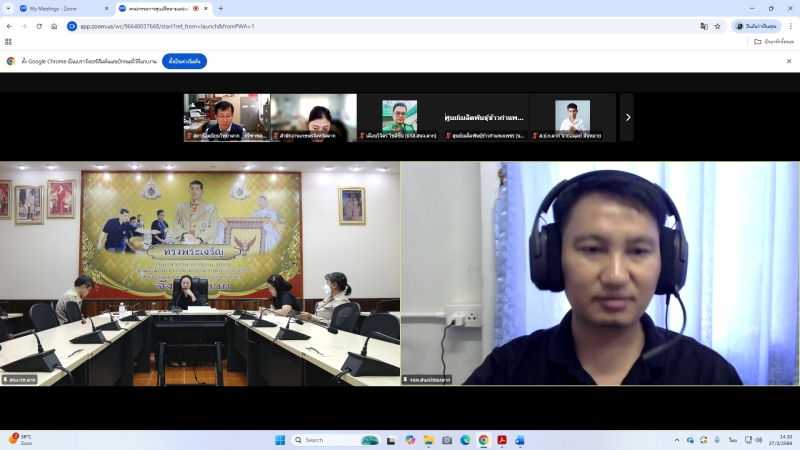This screenshot has height=450, width=800.
Task: Click the Chrome profile button
Action: point(756,26)
